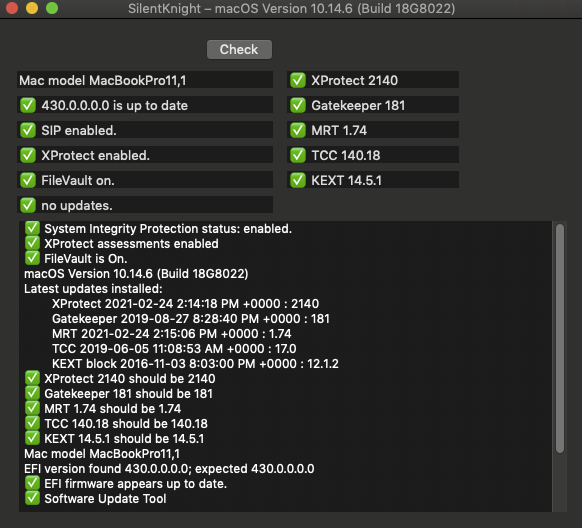This screenshot has height=528, width=582.
Task: Click 'XProtect assessments enabled' log text
Action: (131, 244)
